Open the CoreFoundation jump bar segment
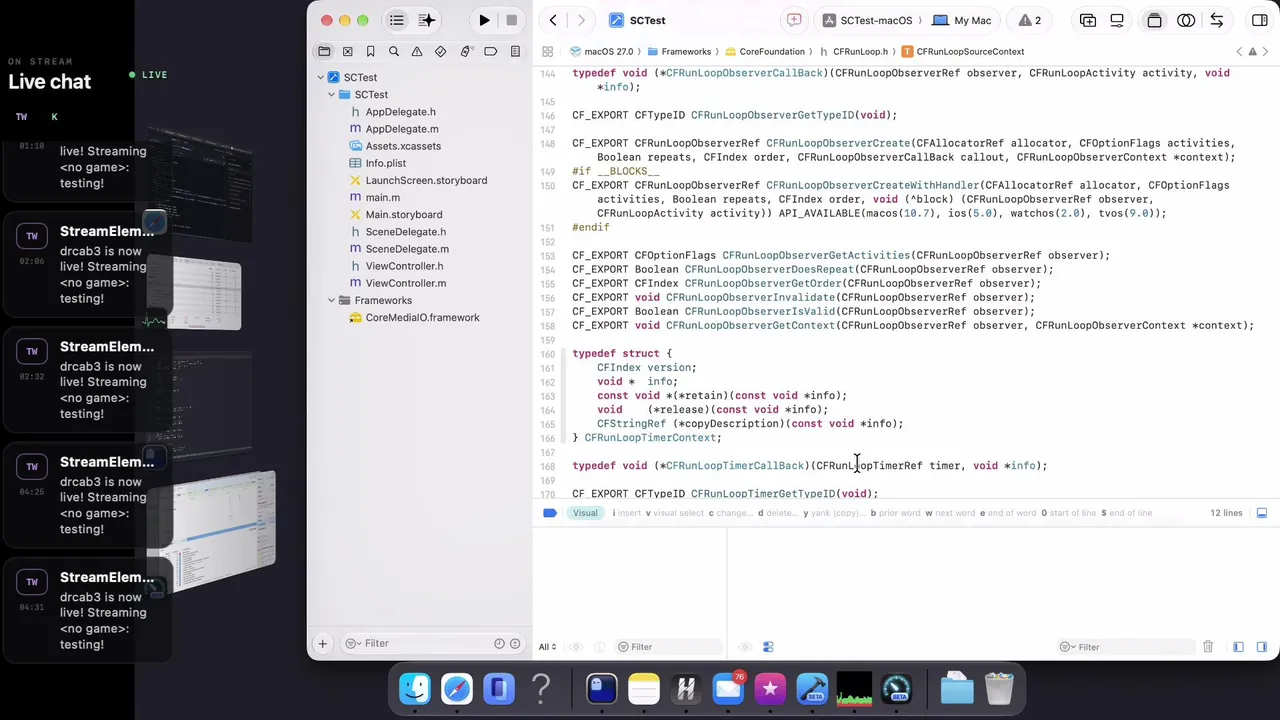Image resolution: width=1280 pixels, height=720 pixels. point(764,51)
